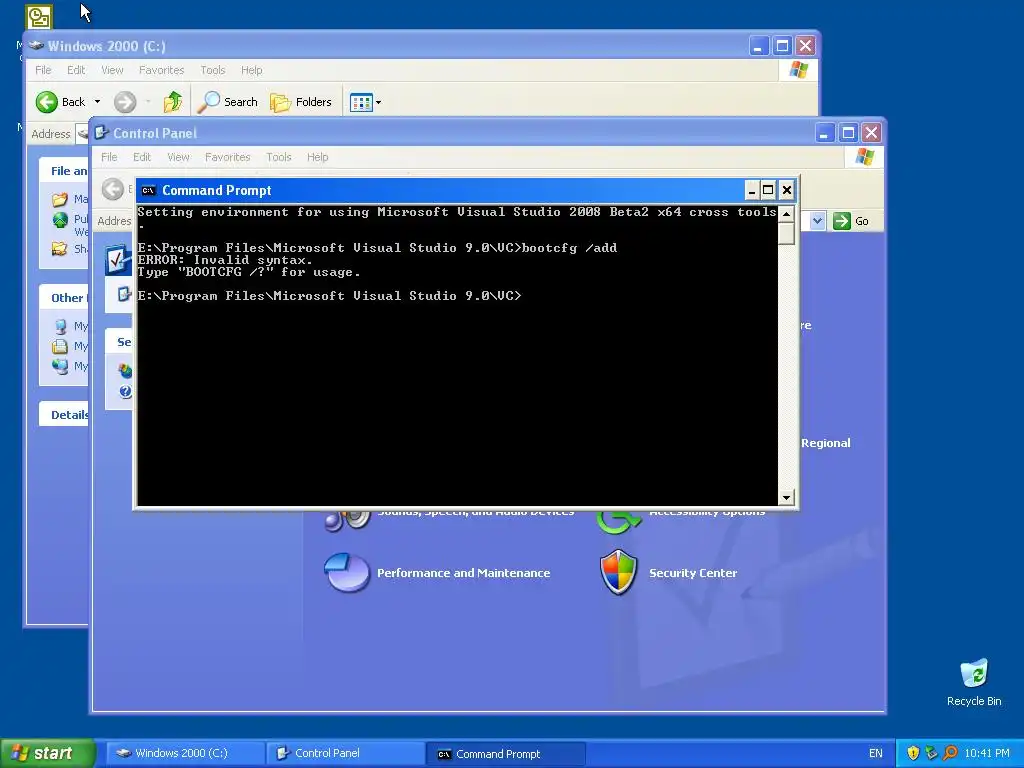Toggle Folders pane in Windows 2000 (C:) window
This screenshot has height=768, width=1024.
301,102
